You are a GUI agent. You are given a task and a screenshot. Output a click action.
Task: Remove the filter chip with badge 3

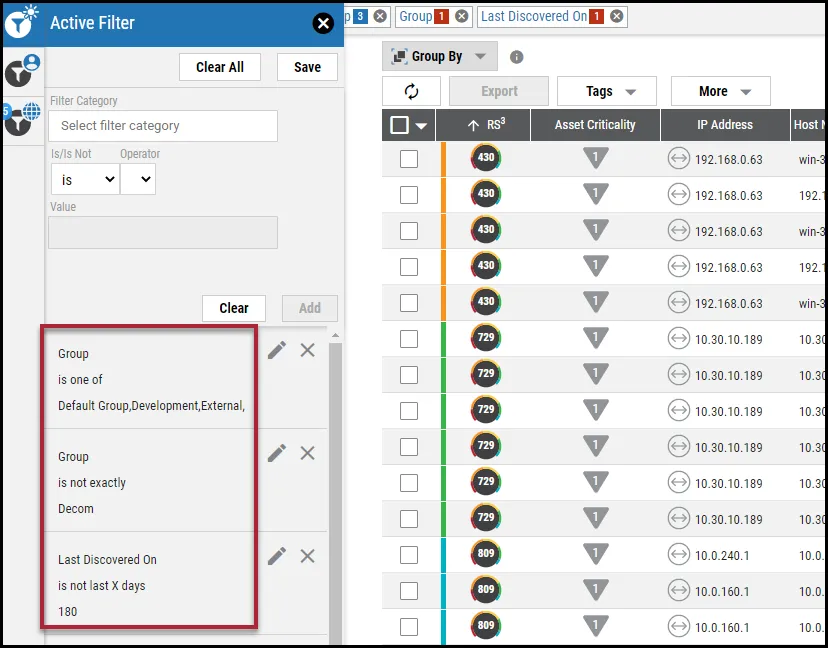(380, 16)
